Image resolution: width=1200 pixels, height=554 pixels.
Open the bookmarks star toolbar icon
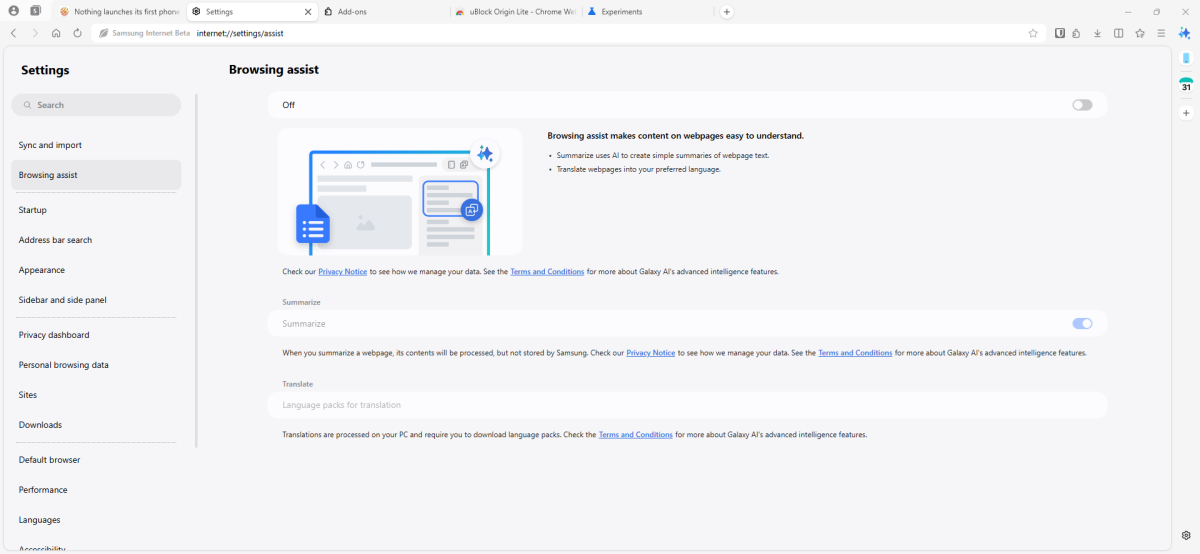click(x=1140, y=33)
